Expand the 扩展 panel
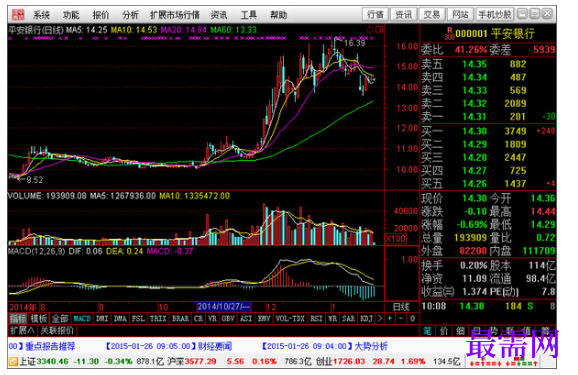 (22, 330)
